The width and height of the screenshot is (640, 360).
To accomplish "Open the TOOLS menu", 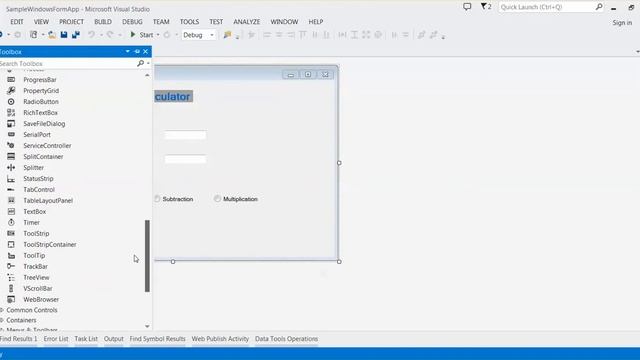I will pyautogui.click(x=189, y=22).
